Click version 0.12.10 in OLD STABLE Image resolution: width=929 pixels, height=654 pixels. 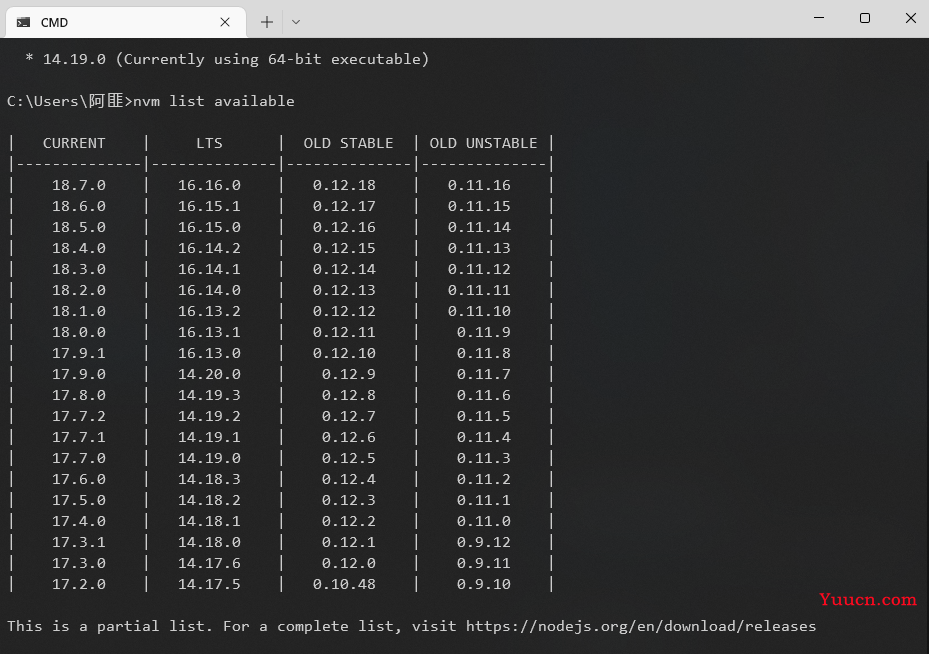pyautogui.click(x=344, y=353)
